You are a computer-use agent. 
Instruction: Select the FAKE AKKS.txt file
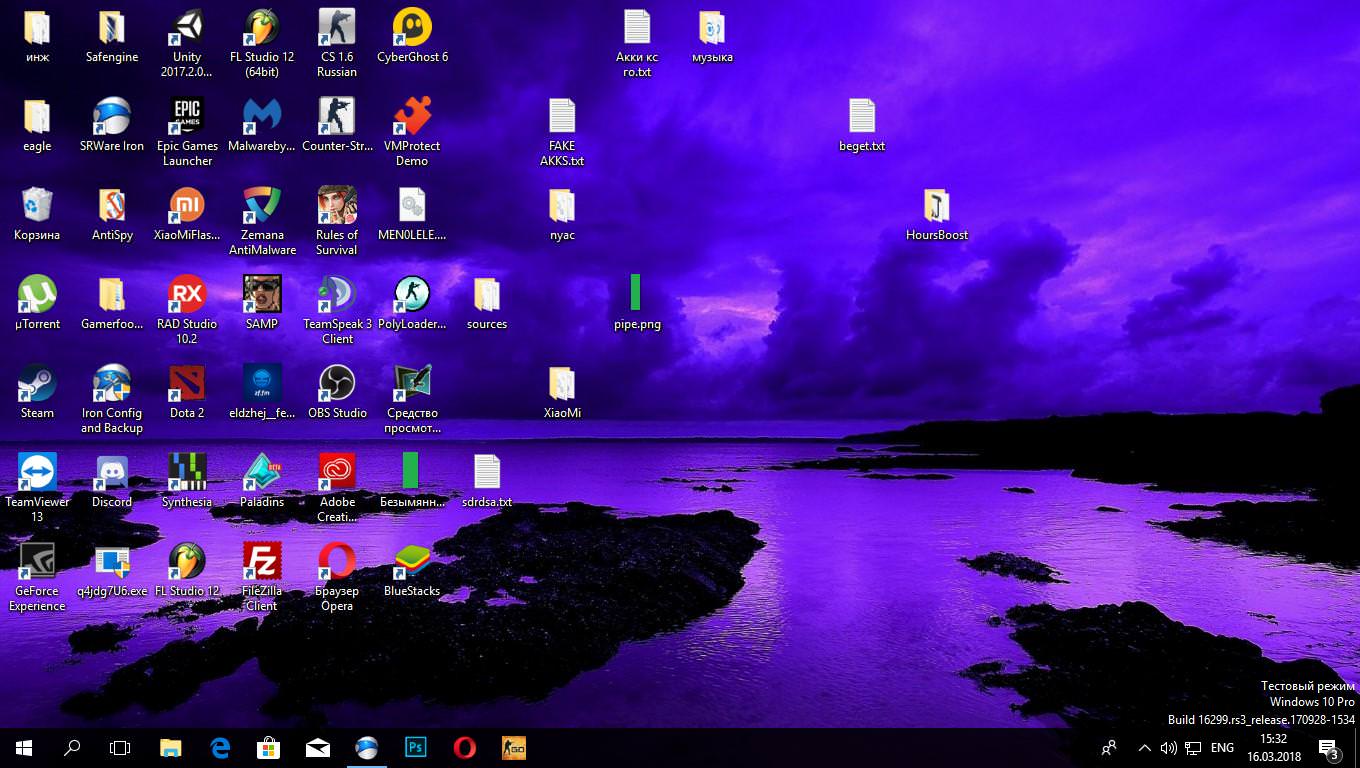point(562,133)
